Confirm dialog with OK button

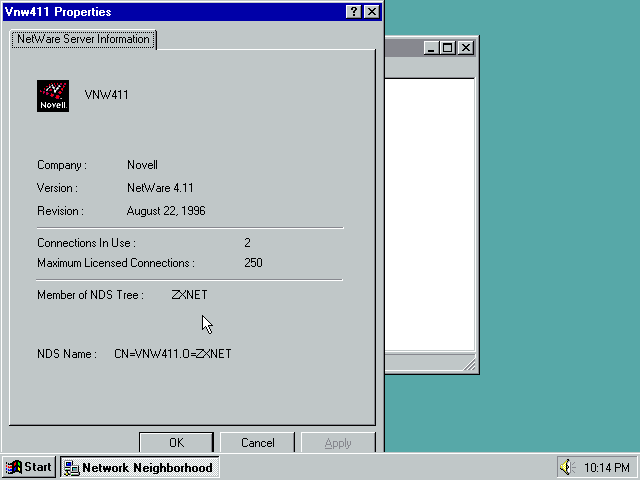176,442
